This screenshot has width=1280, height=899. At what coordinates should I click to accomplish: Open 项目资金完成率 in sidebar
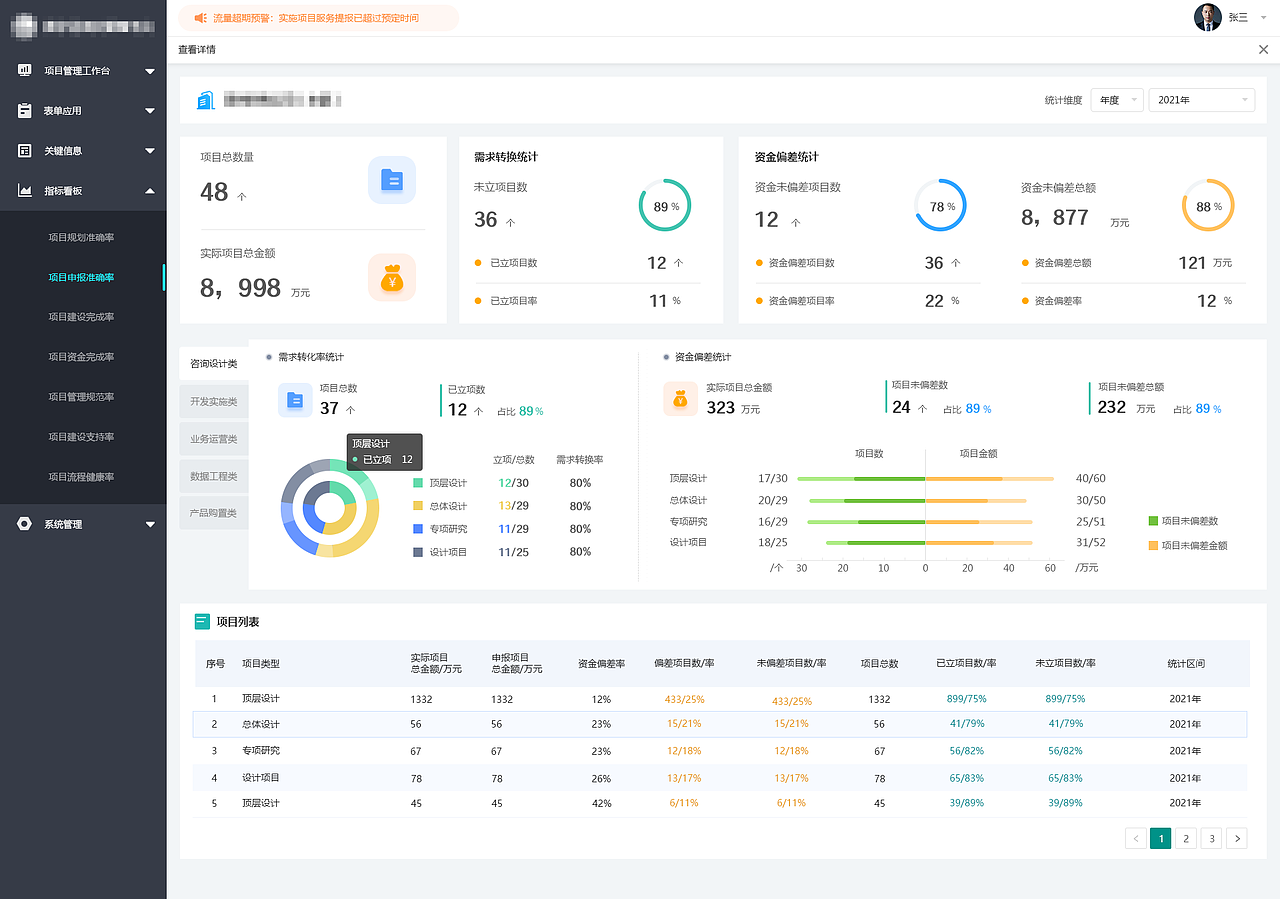(82, 357)
